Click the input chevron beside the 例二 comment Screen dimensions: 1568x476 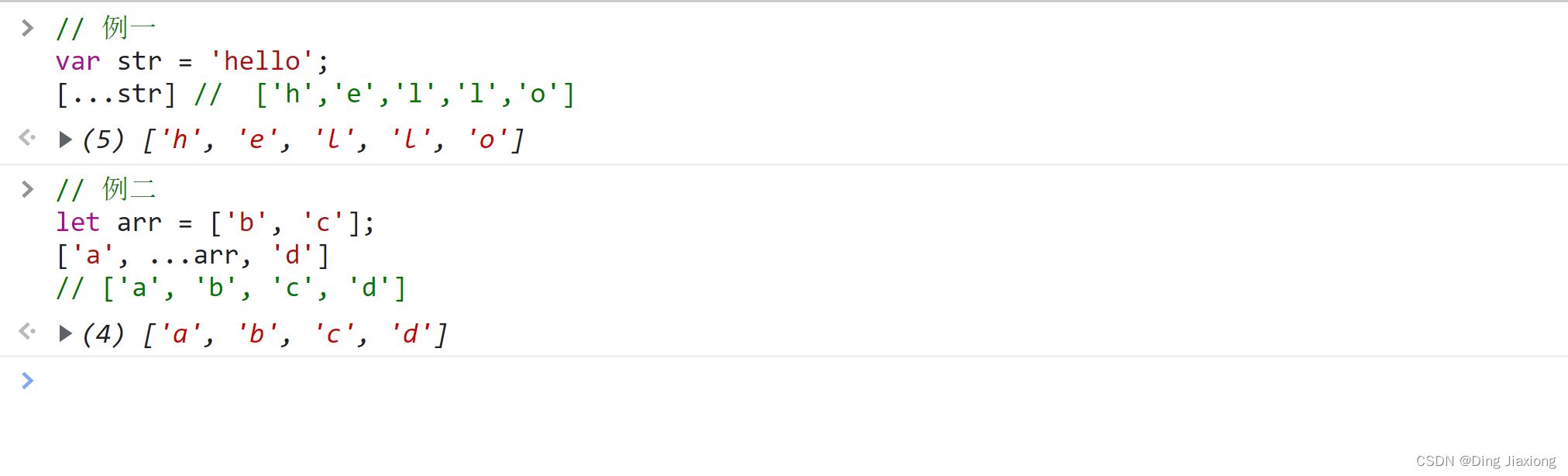28,190
